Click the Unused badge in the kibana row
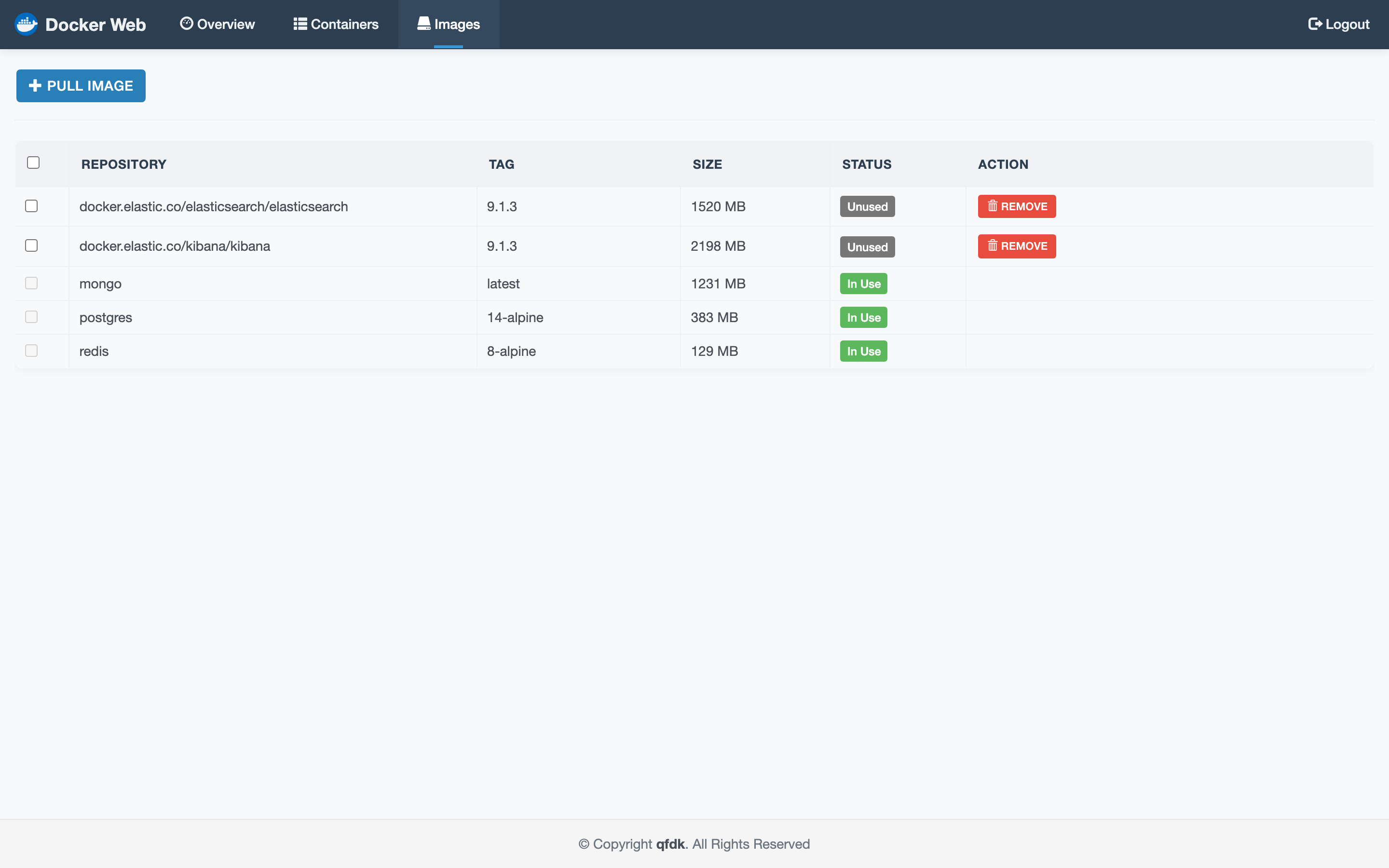The image size is (1389, 868). [x=867, y=247]
